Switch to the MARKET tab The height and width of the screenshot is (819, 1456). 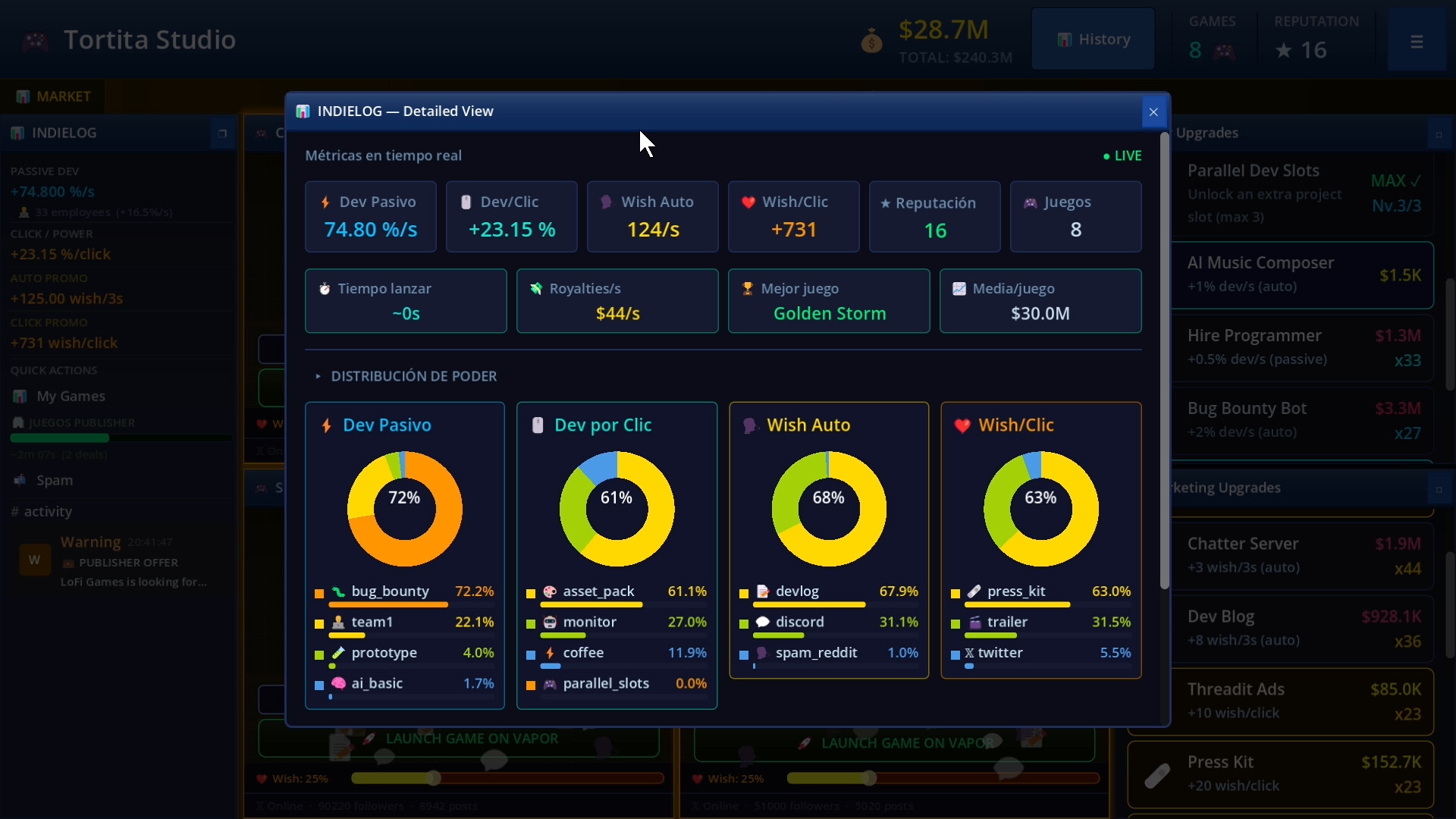(53, 96)
